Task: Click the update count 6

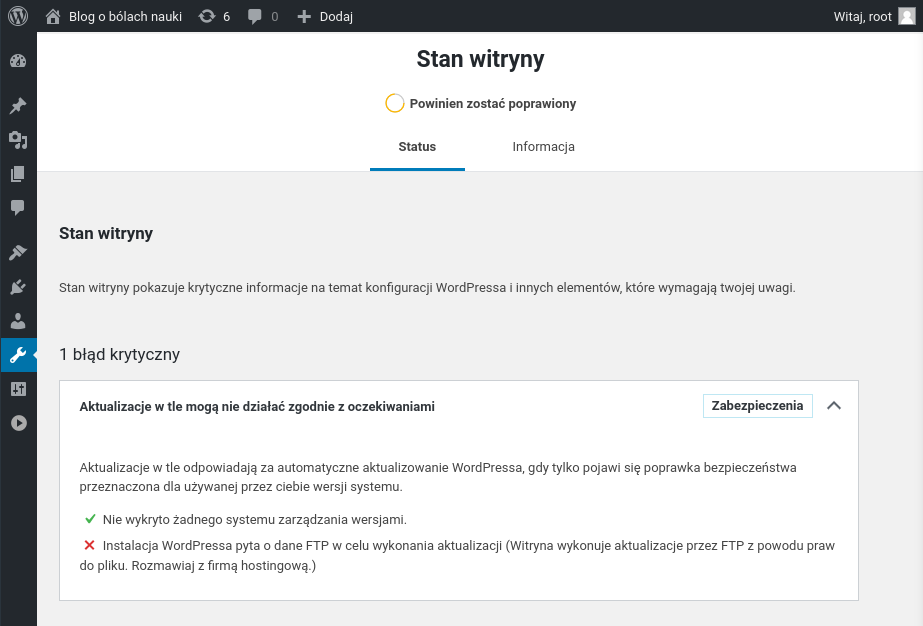Action: tap(226, 16)
